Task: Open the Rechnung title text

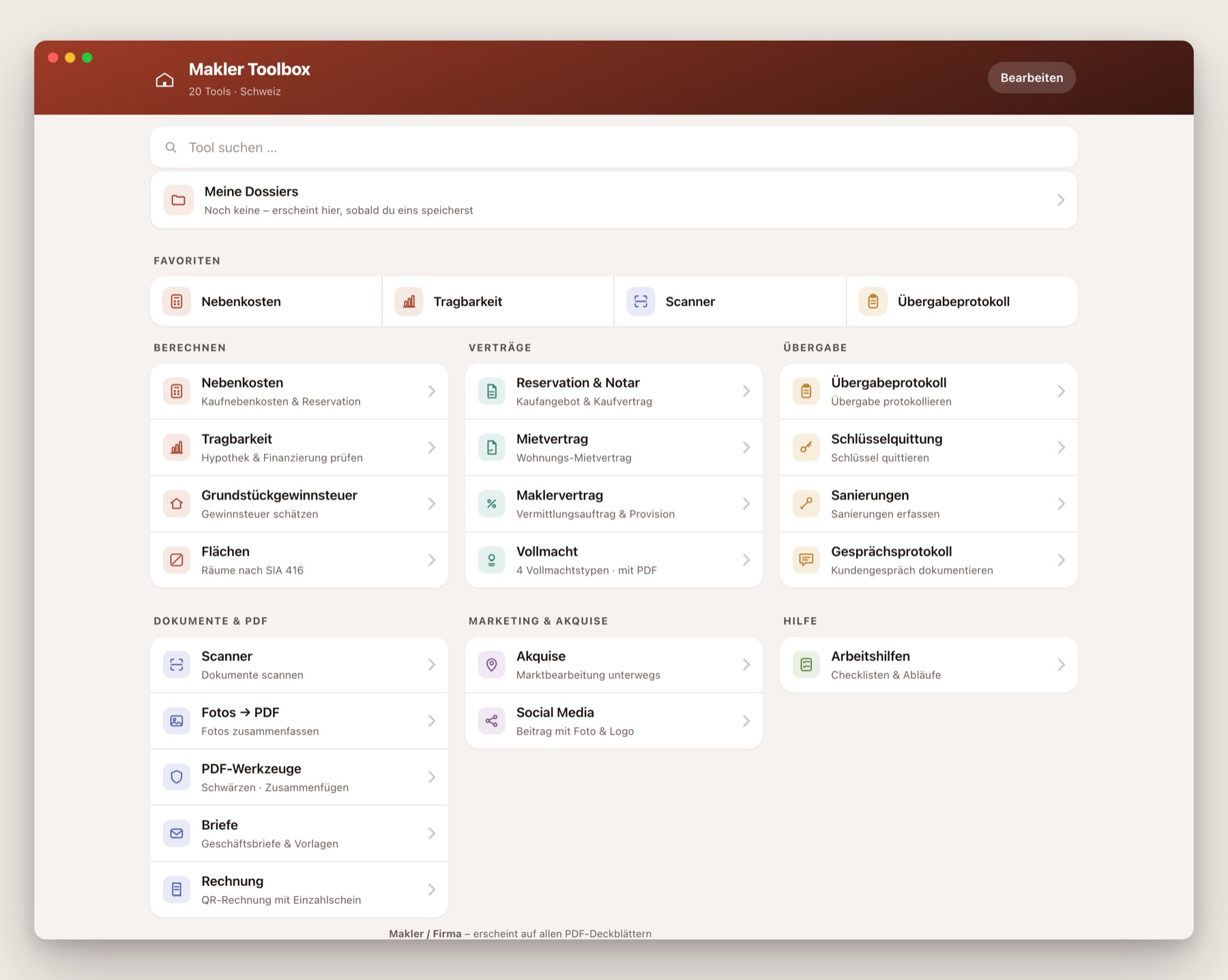Action: point(233,881)
